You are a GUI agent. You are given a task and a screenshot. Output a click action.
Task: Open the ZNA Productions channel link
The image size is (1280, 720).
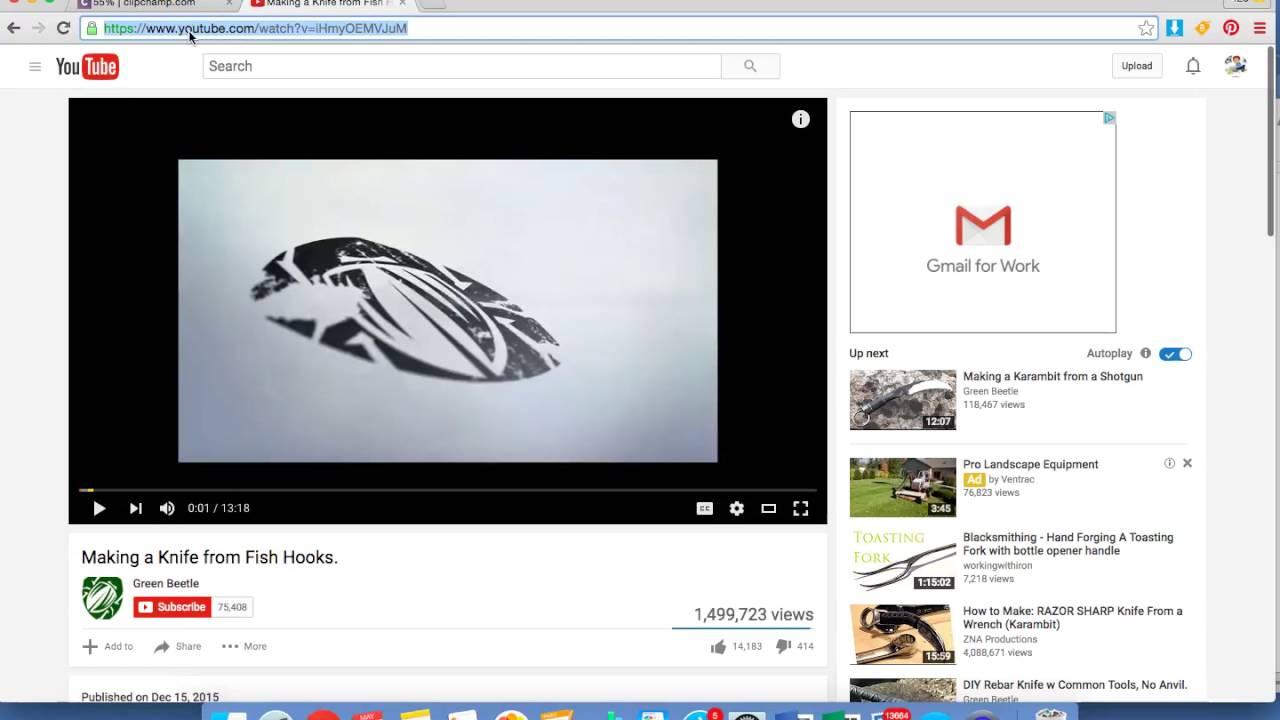[x=1000, y=639]
